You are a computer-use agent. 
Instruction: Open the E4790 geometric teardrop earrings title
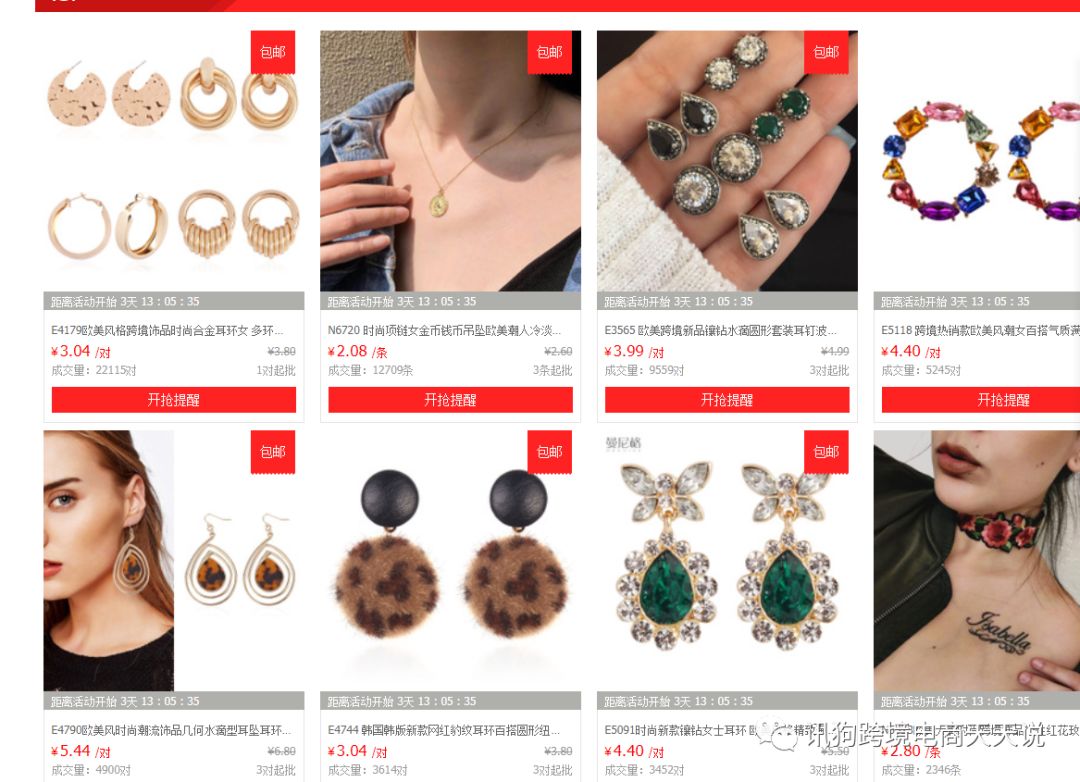[171, 730]
